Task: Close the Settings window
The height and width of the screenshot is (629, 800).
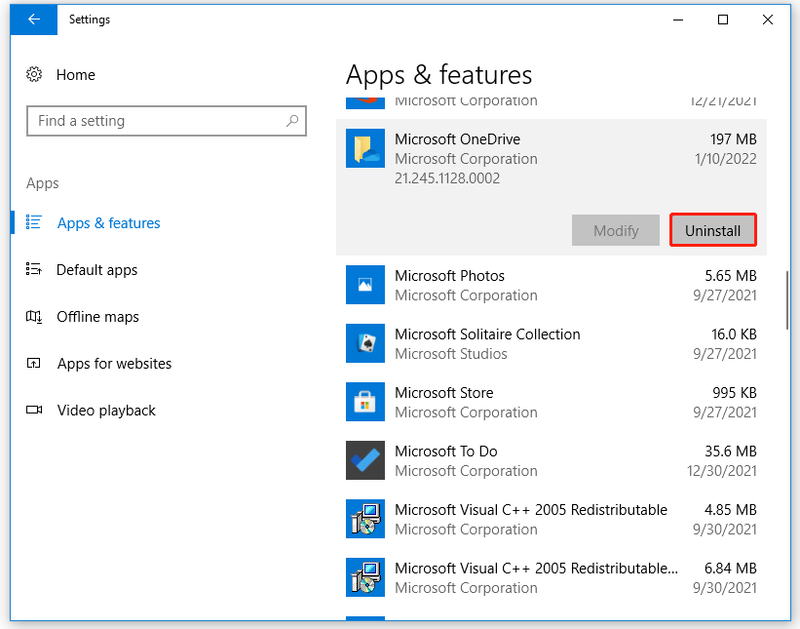Action: [767, 20]
